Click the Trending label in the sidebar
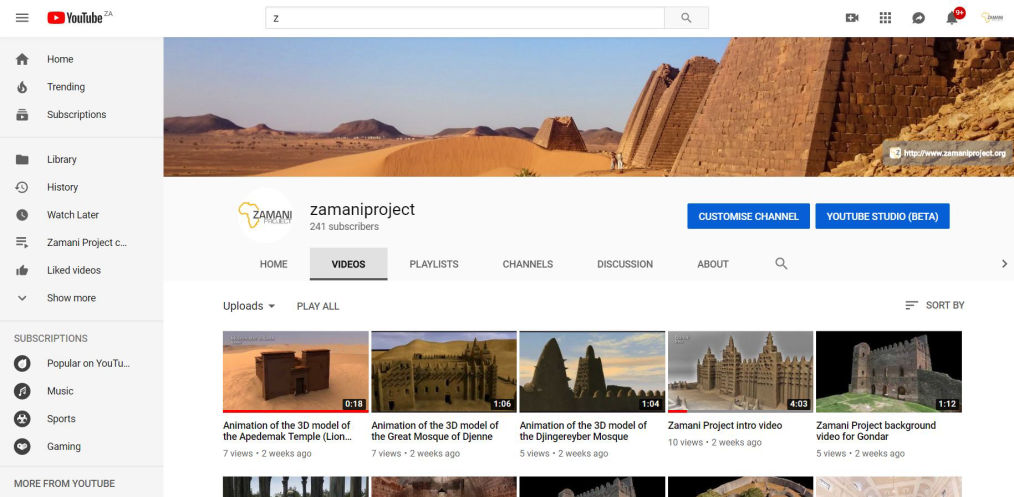The image size is (1014, 497). pos(66,87)
